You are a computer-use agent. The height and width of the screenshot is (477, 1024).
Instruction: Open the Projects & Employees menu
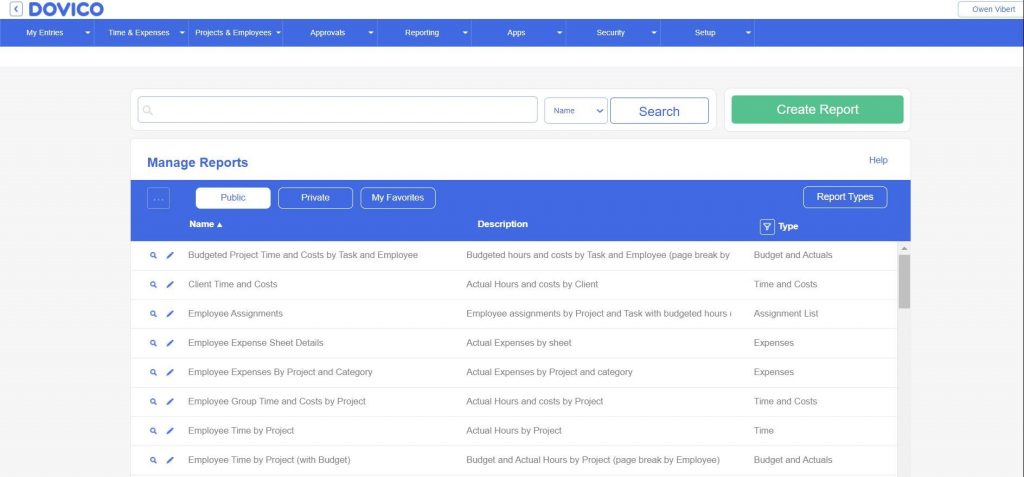233,33
